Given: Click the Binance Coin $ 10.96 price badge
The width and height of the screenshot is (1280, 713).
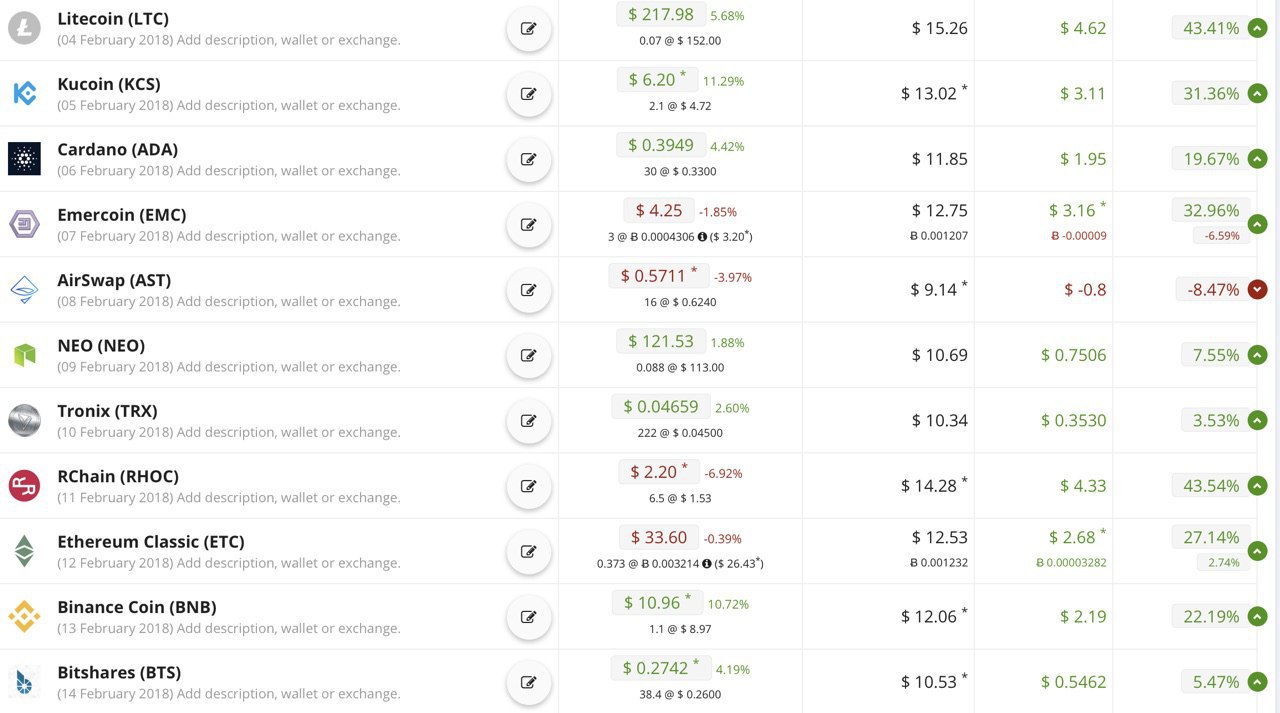Looking at the screenshot, I should coord(659,602).
